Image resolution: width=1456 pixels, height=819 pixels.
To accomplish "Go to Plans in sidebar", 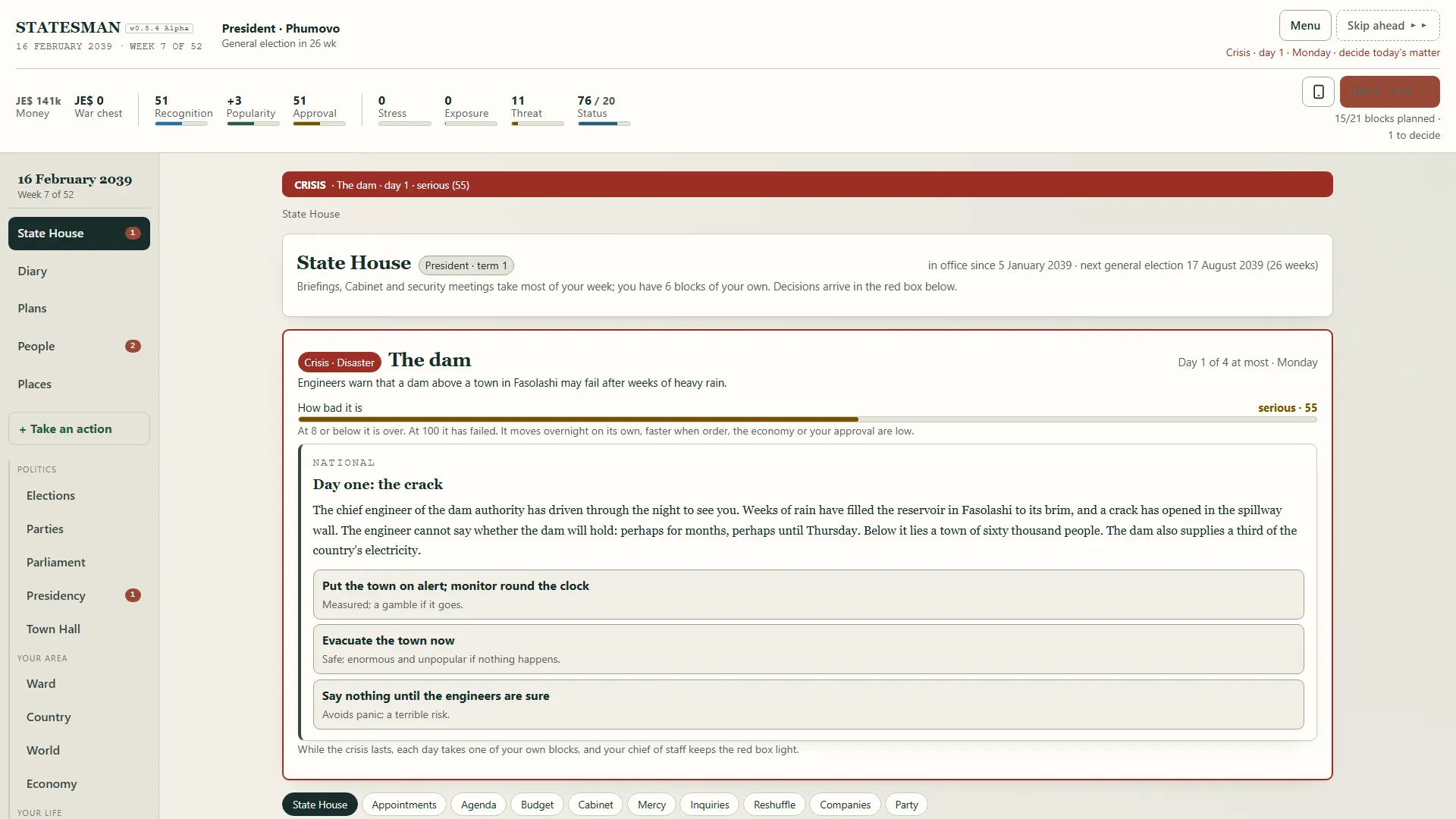I will (x=79, y=309).
